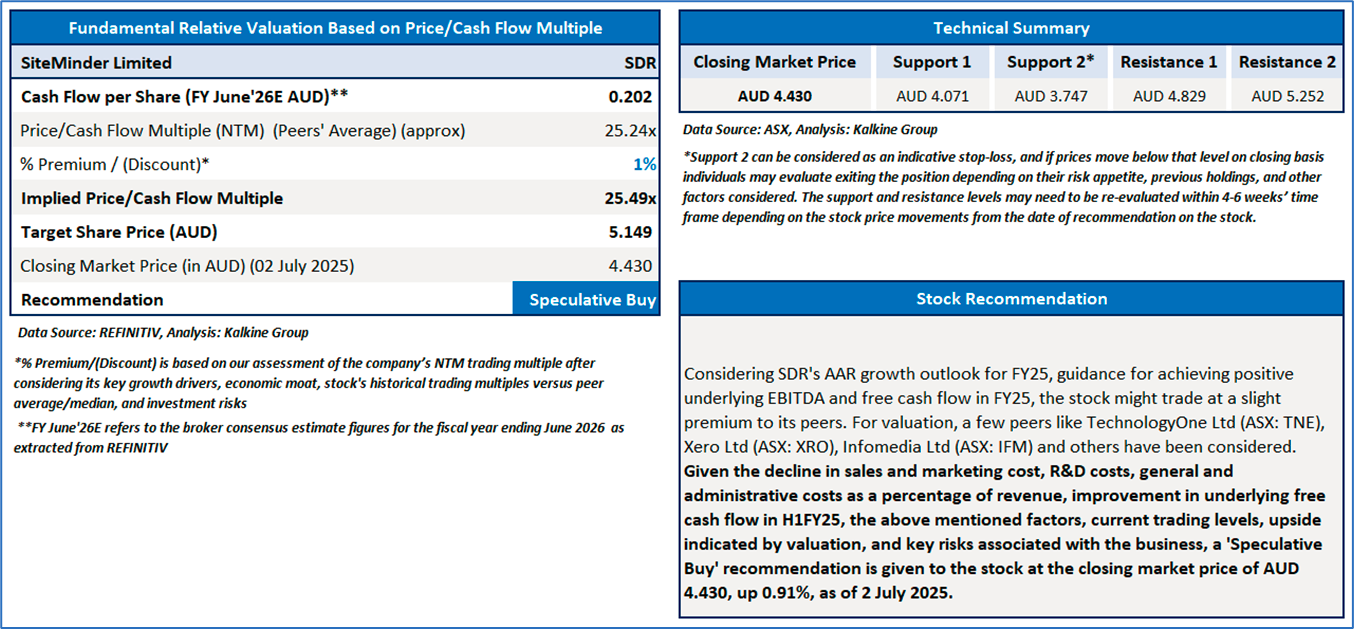Select the Cash Flow per Share value 0.202

coord(630,97)
